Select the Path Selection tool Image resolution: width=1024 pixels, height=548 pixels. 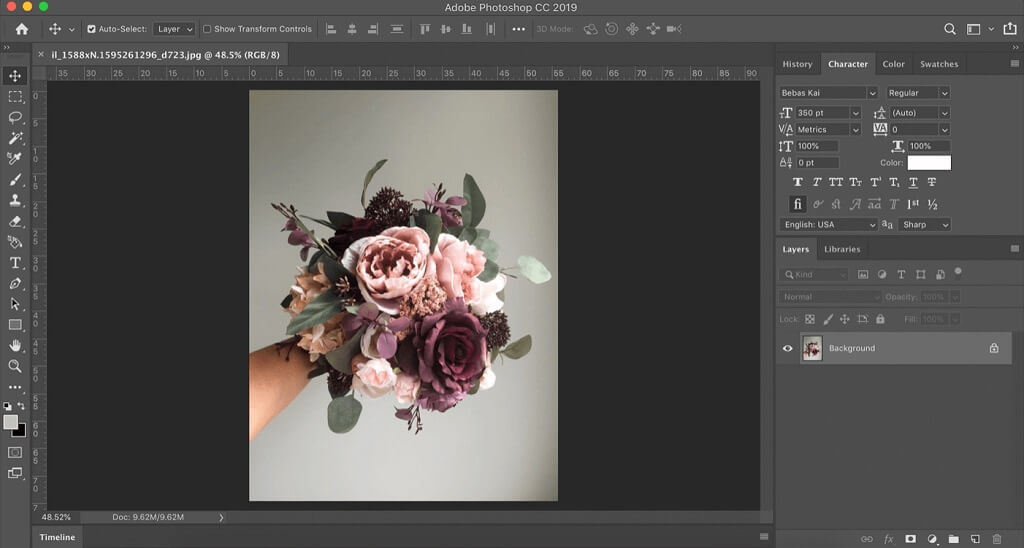(x=14, y=304)
